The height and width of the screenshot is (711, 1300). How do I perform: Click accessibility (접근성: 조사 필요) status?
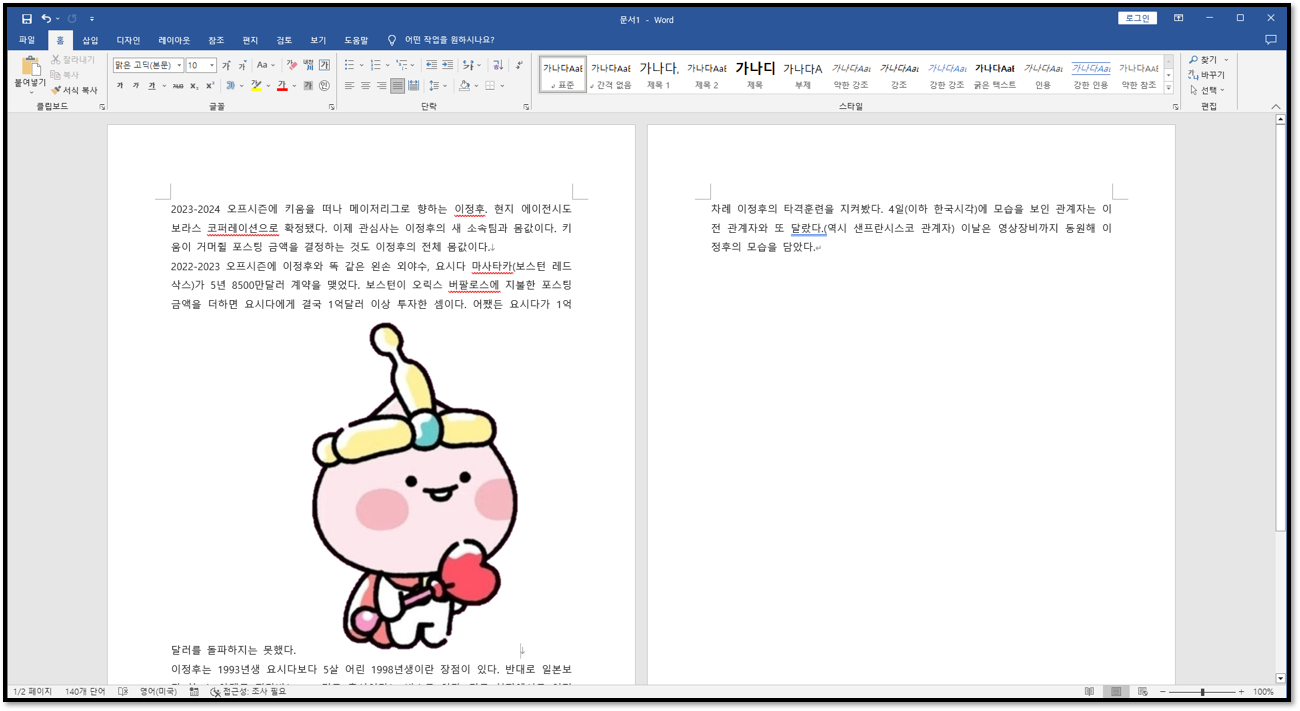248,691
